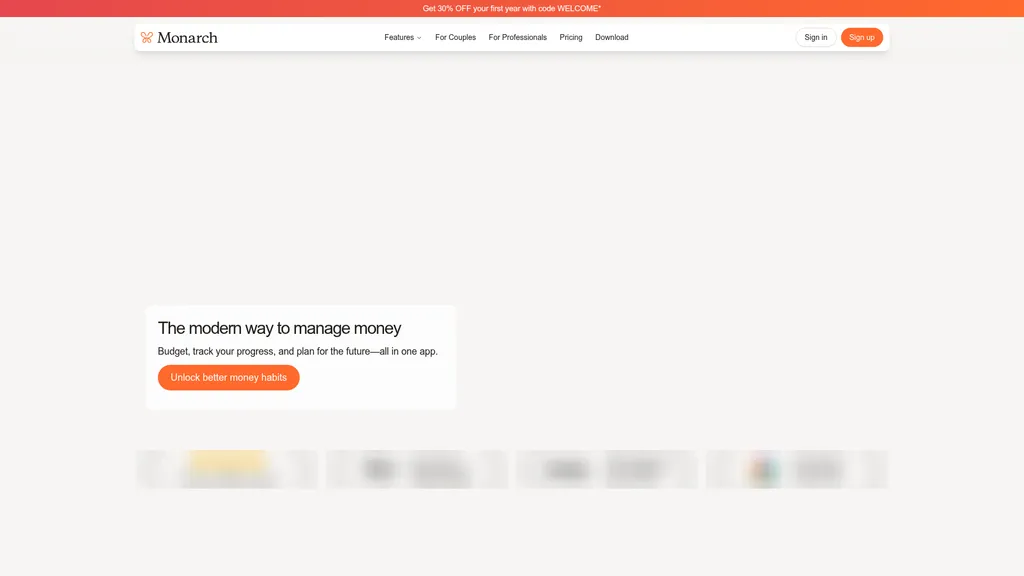Click Unlock better money habits button
Image resolution: width=1024 pixels, height=576 pixels.
[229, 377]
